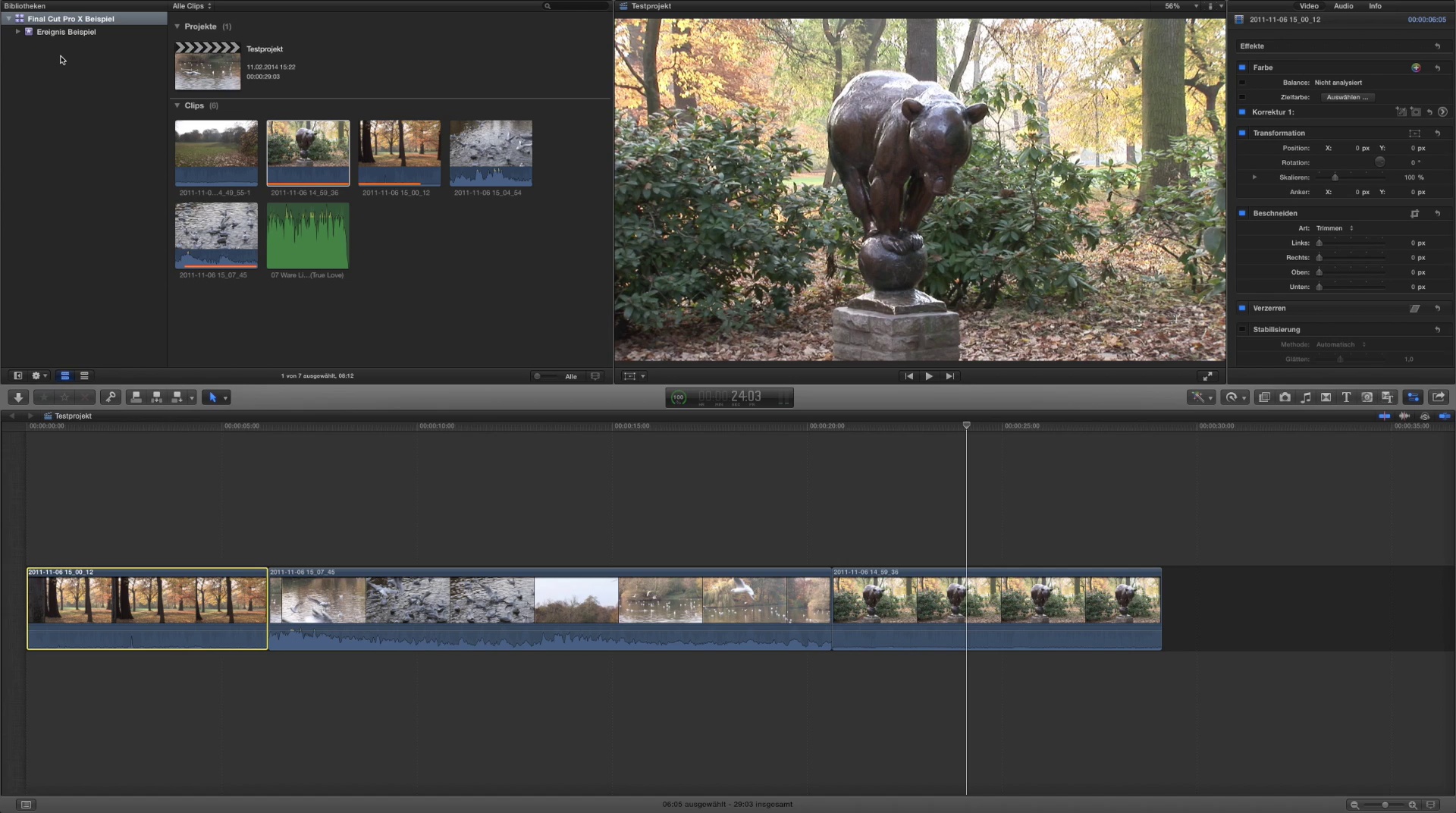The image size is (1456, 813).
Task: Enable the Balance checkbox under Farbe
Action: click(x=1242, y=83)
